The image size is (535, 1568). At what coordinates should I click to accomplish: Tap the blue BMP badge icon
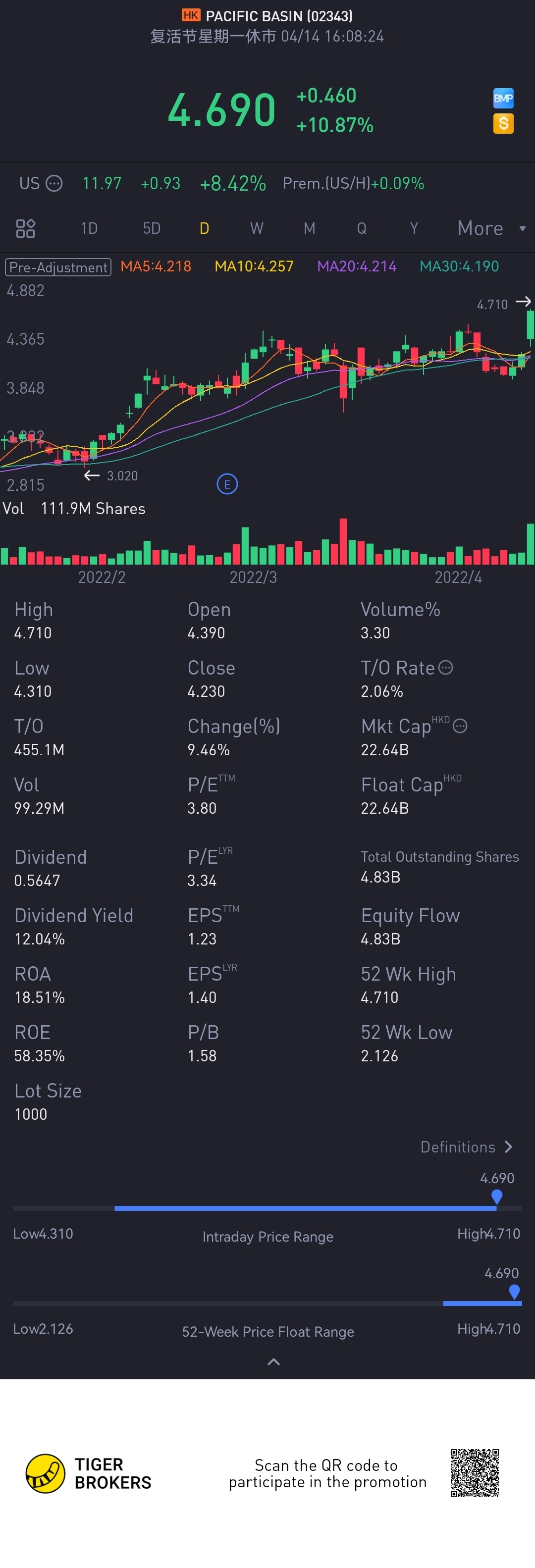click(503, 98)
